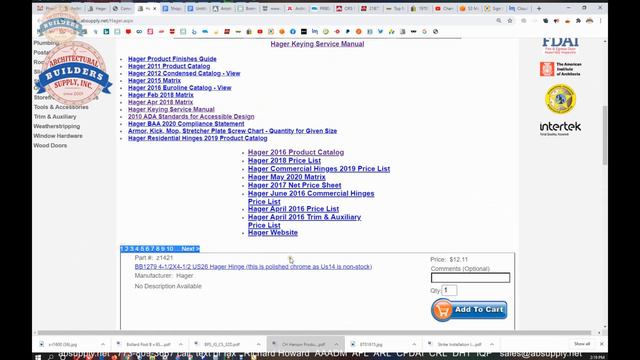Image resolution: width=640 pixels, height=360 pixels.
Task: Click Show all downloads
Action: click(x=582, y=344)
